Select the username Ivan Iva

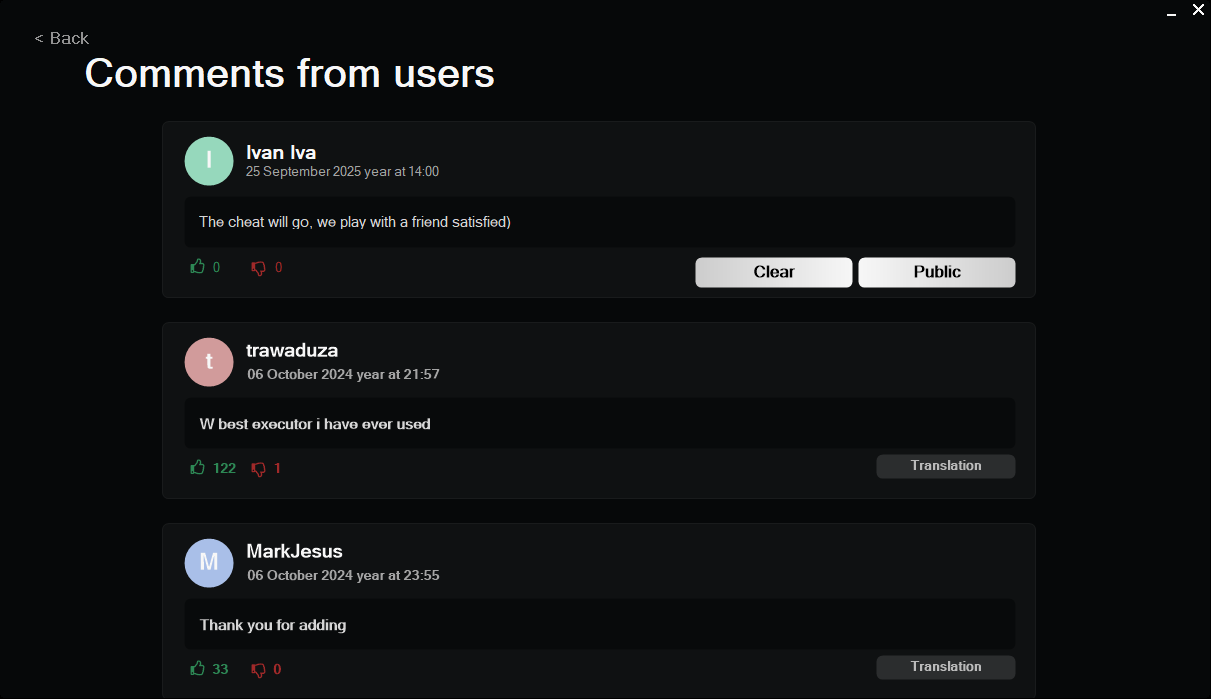pyautogui.click(x=281, y=152)
